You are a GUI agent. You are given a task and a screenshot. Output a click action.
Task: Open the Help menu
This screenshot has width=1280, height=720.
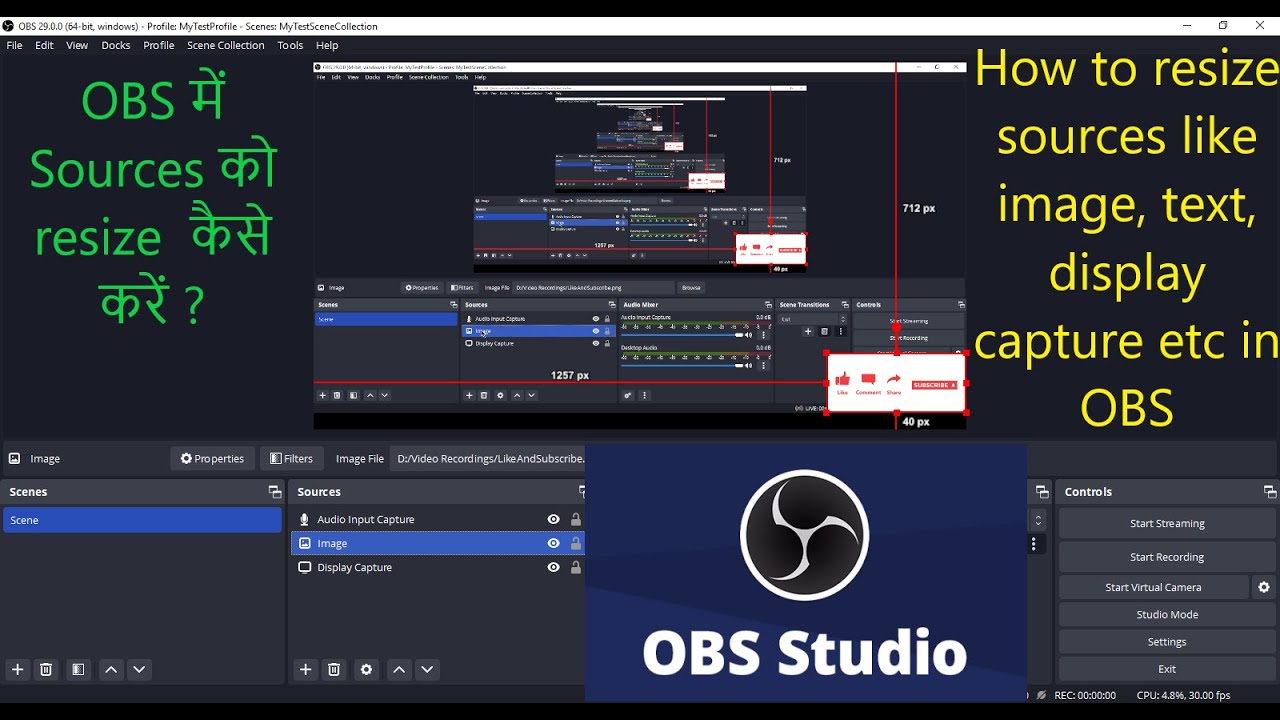point(327,45)
